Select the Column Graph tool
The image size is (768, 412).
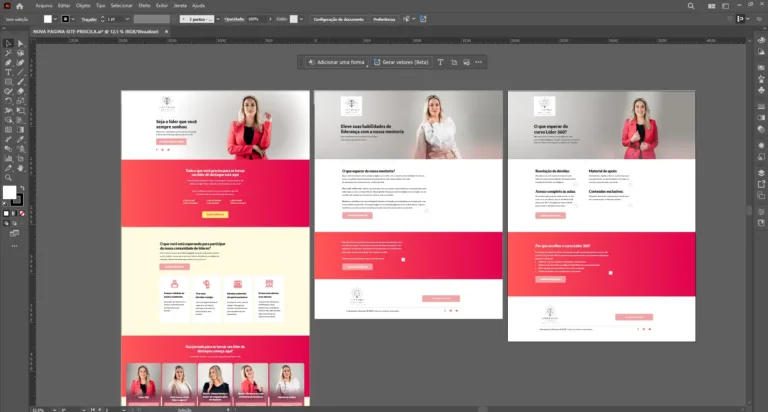coord(8,158)
